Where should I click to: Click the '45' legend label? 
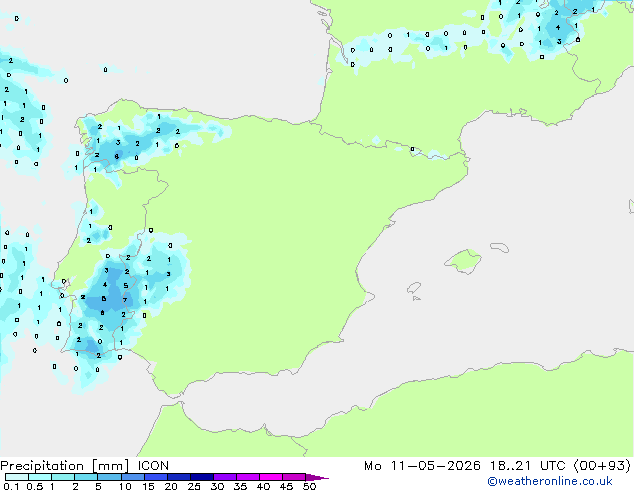click(x=286, y=486)
